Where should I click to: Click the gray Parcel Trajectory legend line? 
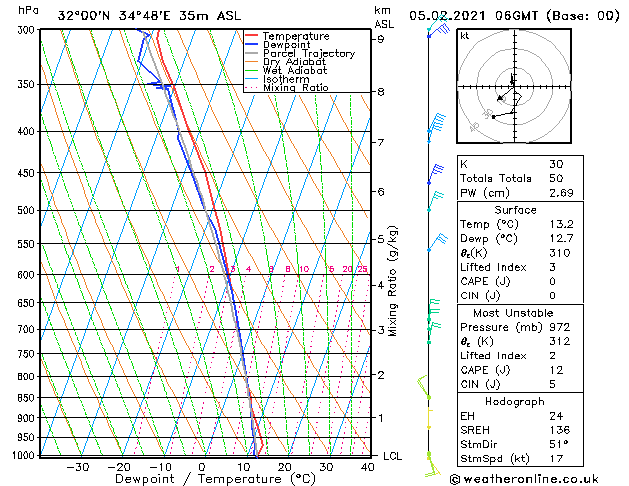(x=251, y=53)
